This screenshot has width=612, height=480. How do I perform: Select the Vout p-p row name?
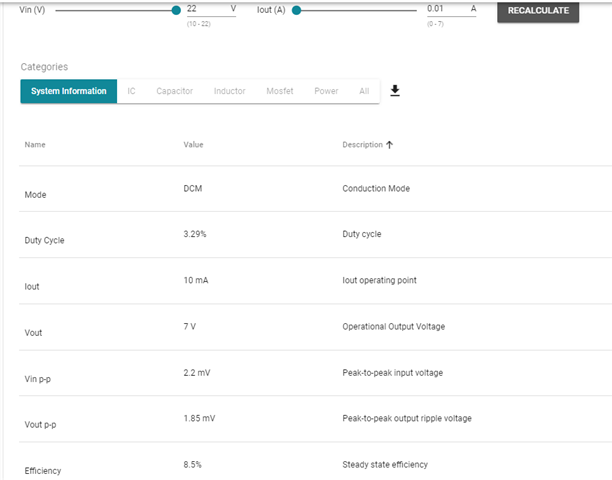click(x=40, y=425)
